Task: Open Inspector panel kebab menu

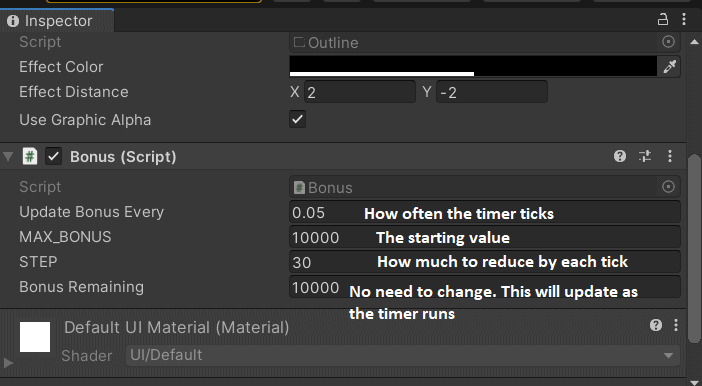Action: (x=684, y=19)
